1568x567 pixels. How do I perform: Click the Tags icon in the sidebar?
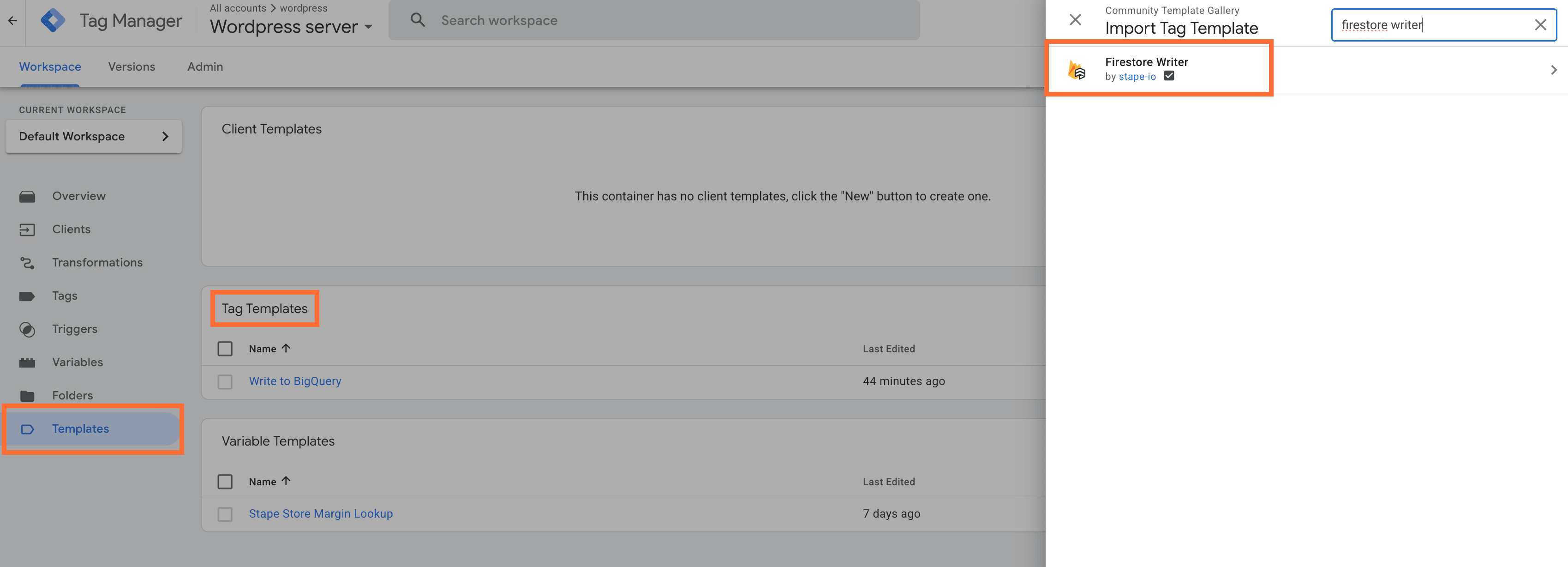point(27,296)
